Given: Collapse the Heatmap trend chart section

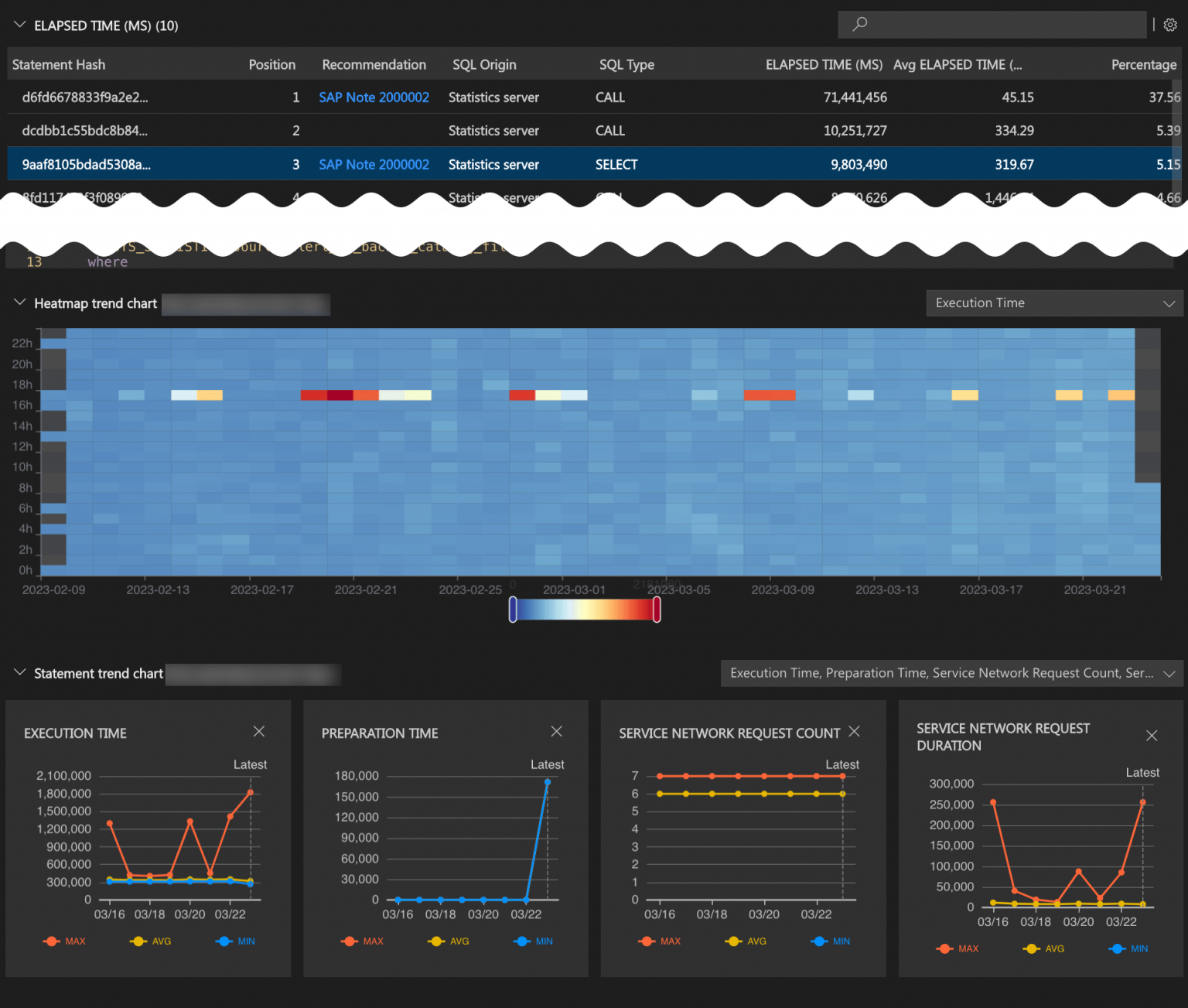Looking at the screenshot, I should click(19, 302).
